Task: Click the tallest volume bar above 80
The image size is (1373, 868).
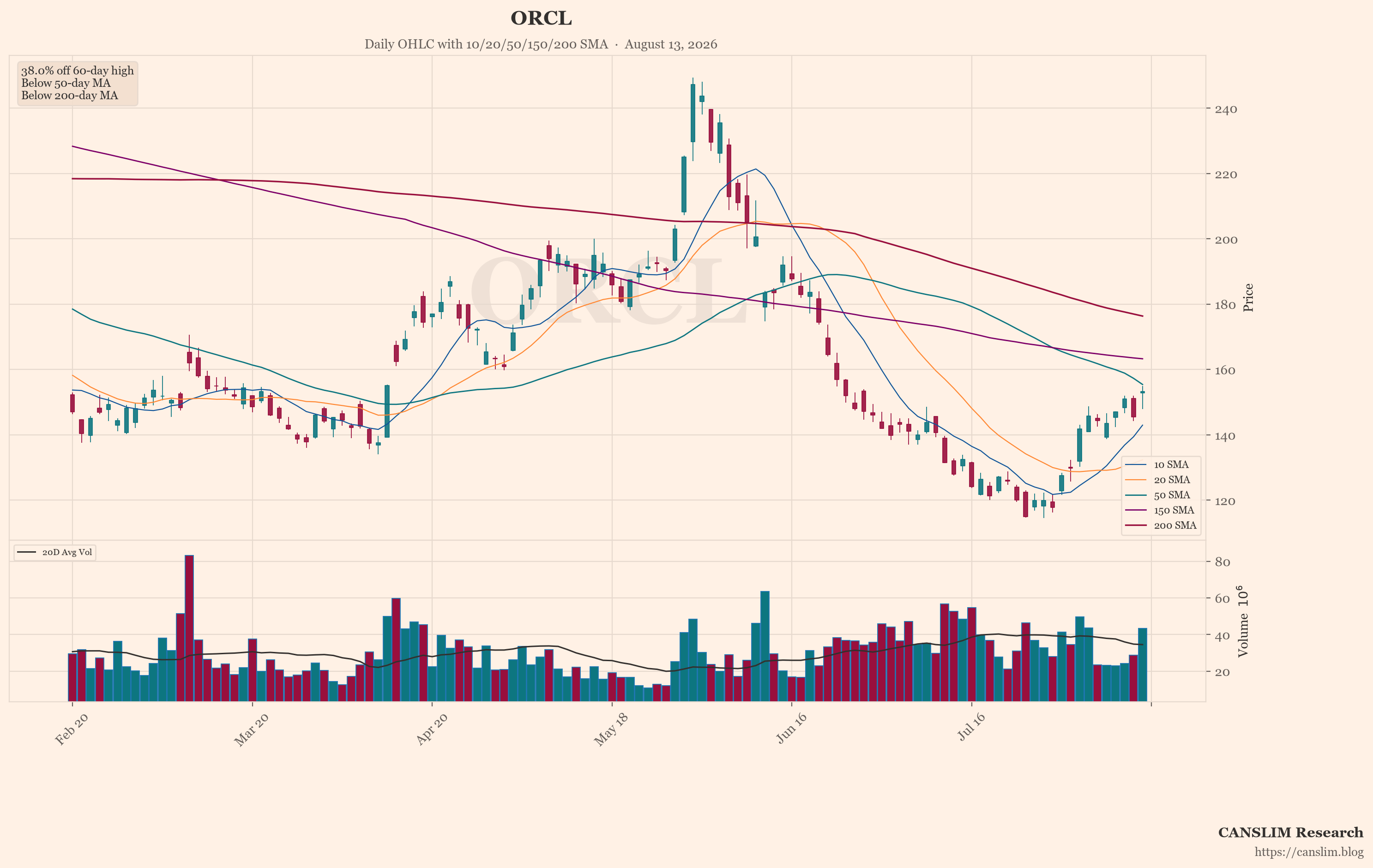Action: 189,628
